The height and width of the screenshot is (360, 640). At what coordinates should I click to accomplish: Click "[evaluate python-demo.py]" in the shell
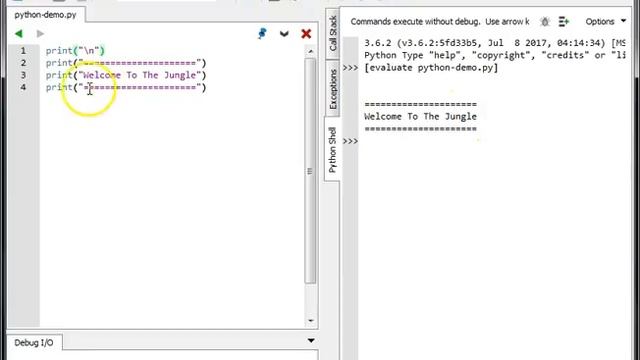coord(431,68)
